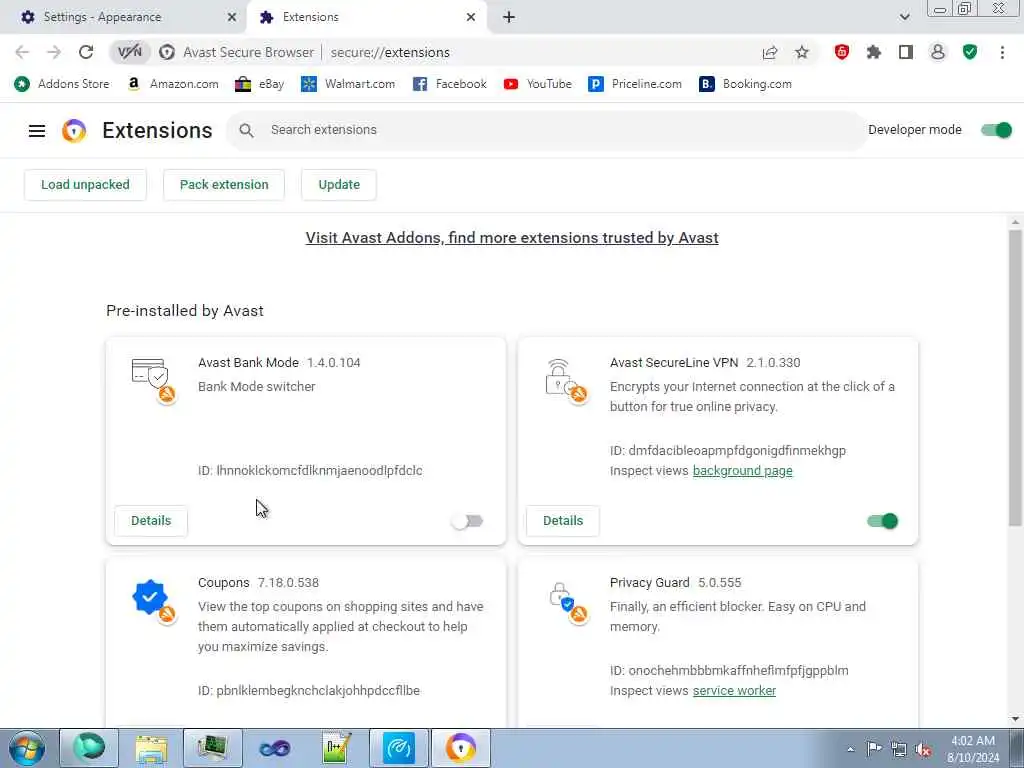This screenshot has width=1024, height=768.
Task: Go forward using the forward arrow
Action: coord(54,52)
